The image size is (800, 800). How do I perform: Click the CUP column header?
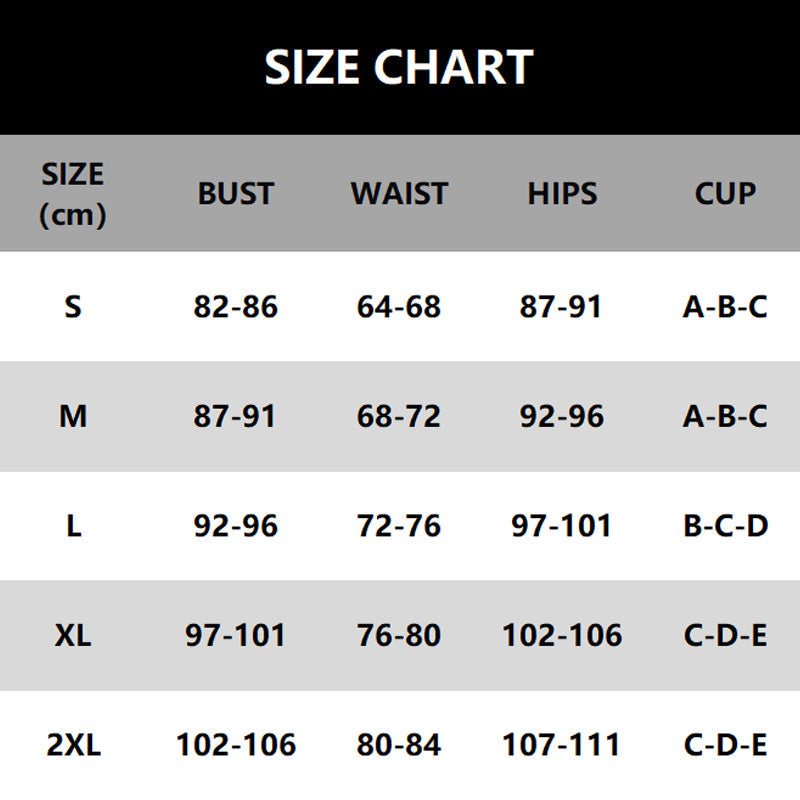tap(725, 193)
